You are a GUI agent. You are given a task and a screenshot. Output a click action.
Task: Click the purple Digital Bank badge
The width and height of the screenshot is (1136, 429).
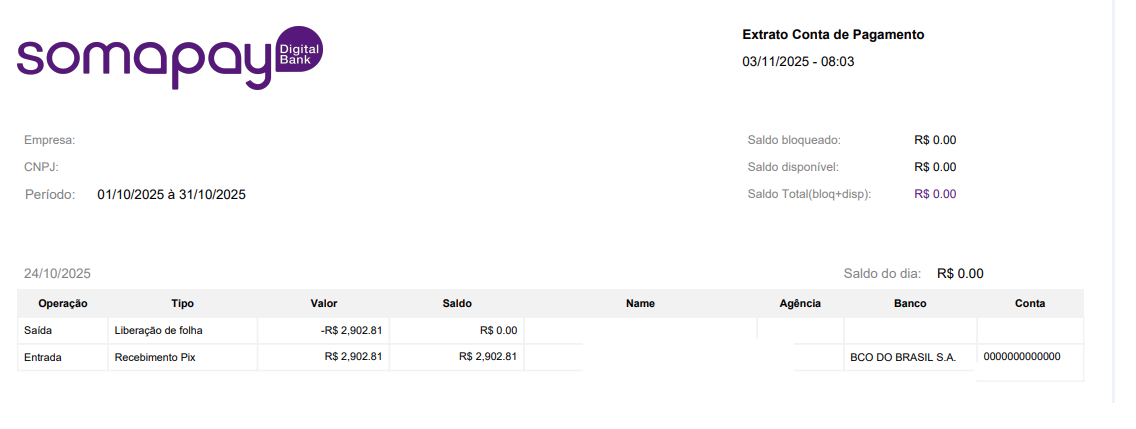pos(300,54)
